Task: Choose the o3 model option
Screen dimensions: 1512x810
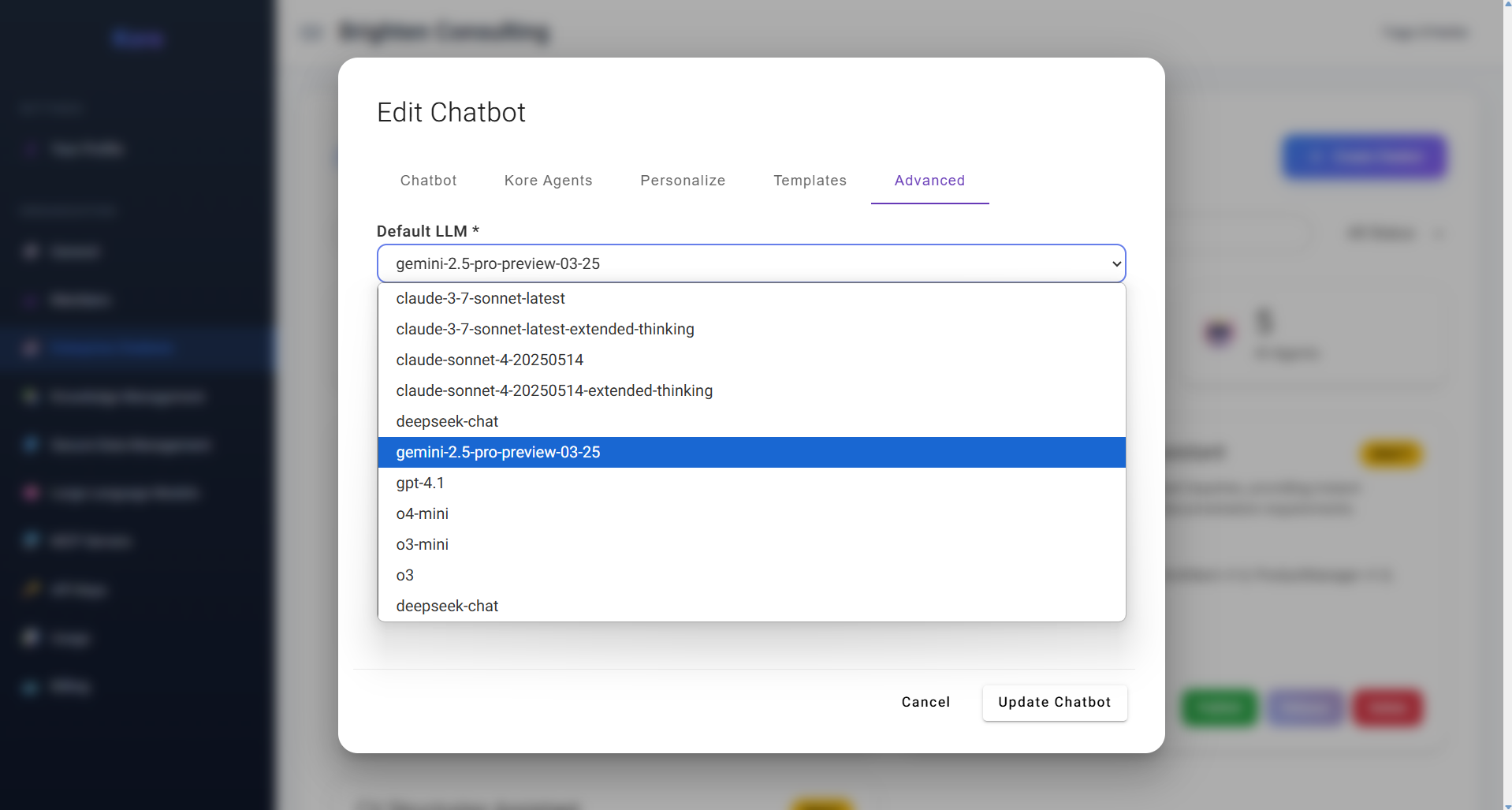Action: click(x=751, y=575)
